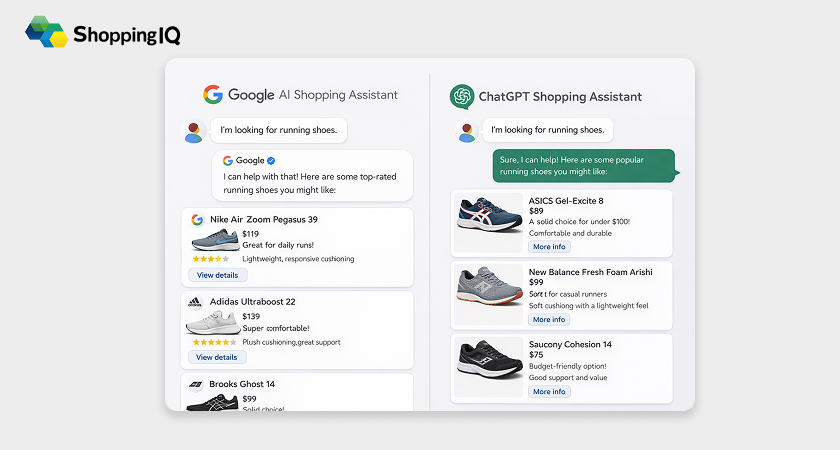
Task: Click the Adidas Ultraboost star rating
Action: 210,342
